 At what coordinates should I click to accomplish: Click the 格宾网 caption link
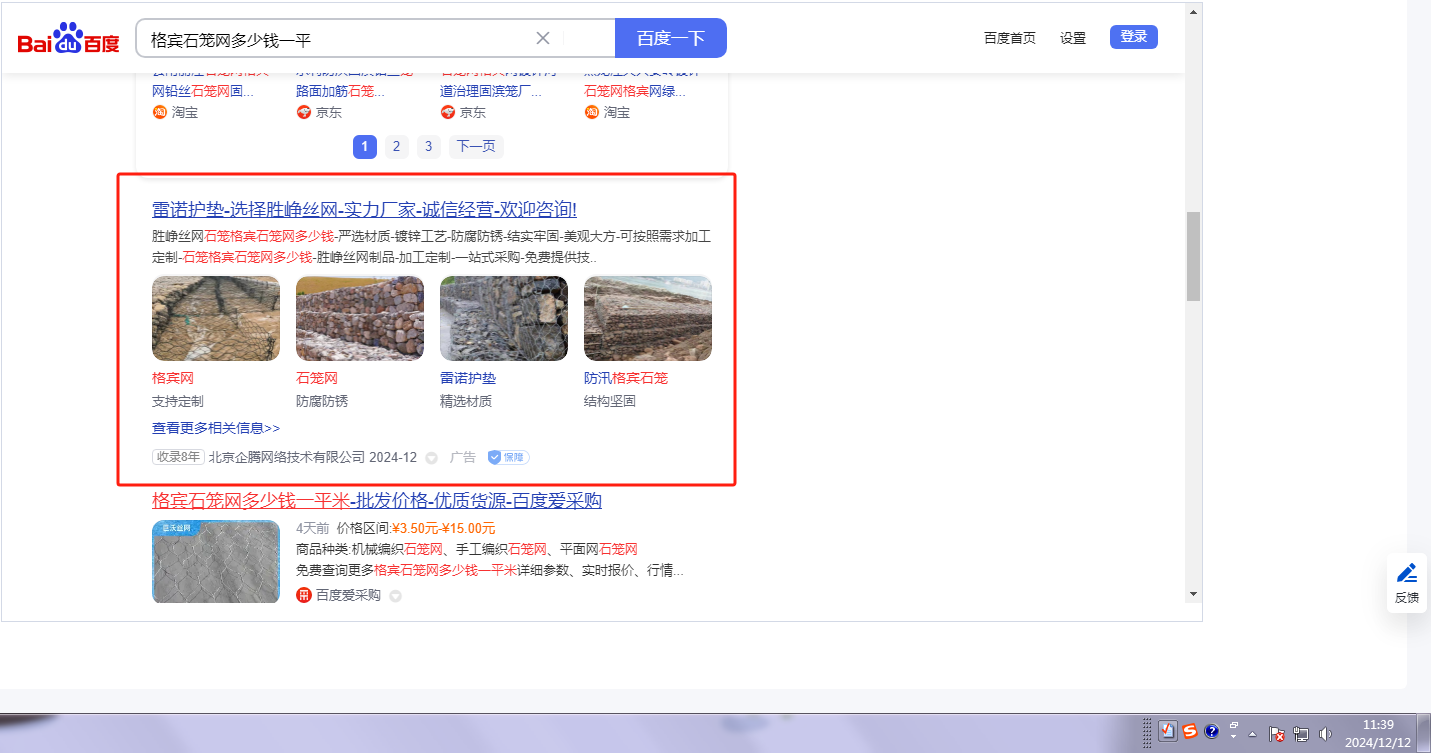tap(172, 378)
